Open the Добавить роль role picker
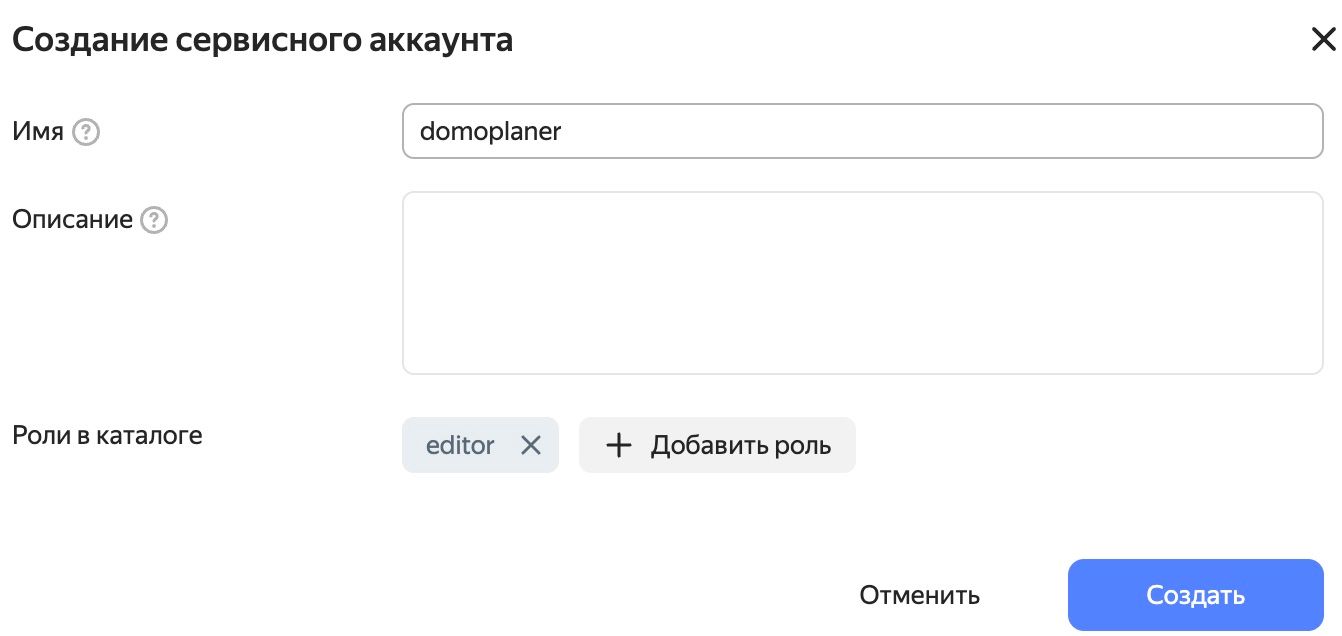 (717, 445)
